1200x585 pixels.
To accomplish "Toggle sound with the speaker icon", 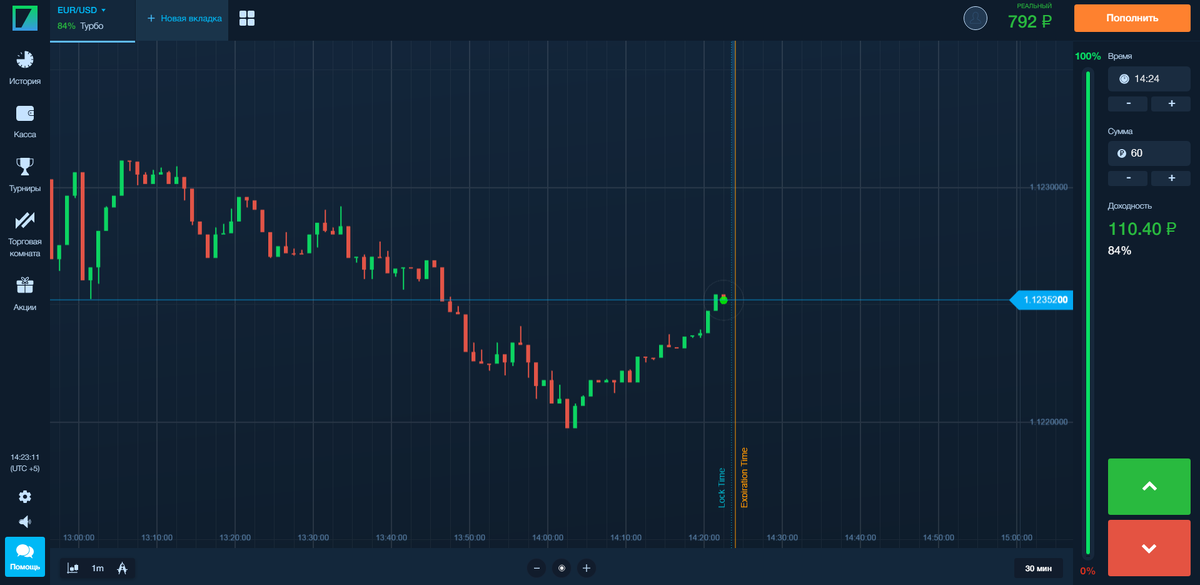I will [25, 521].
